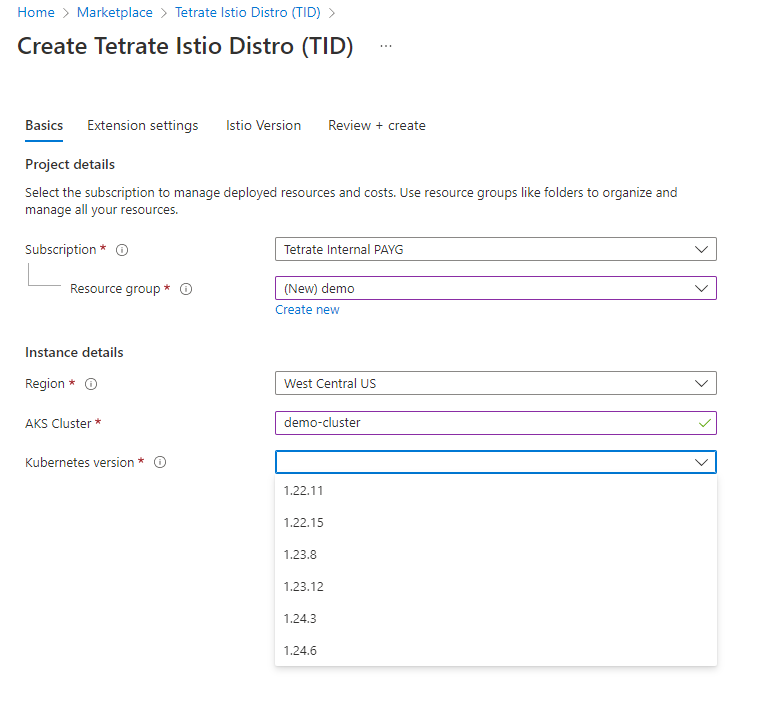Go to Review + create tab

pos(377,126)
